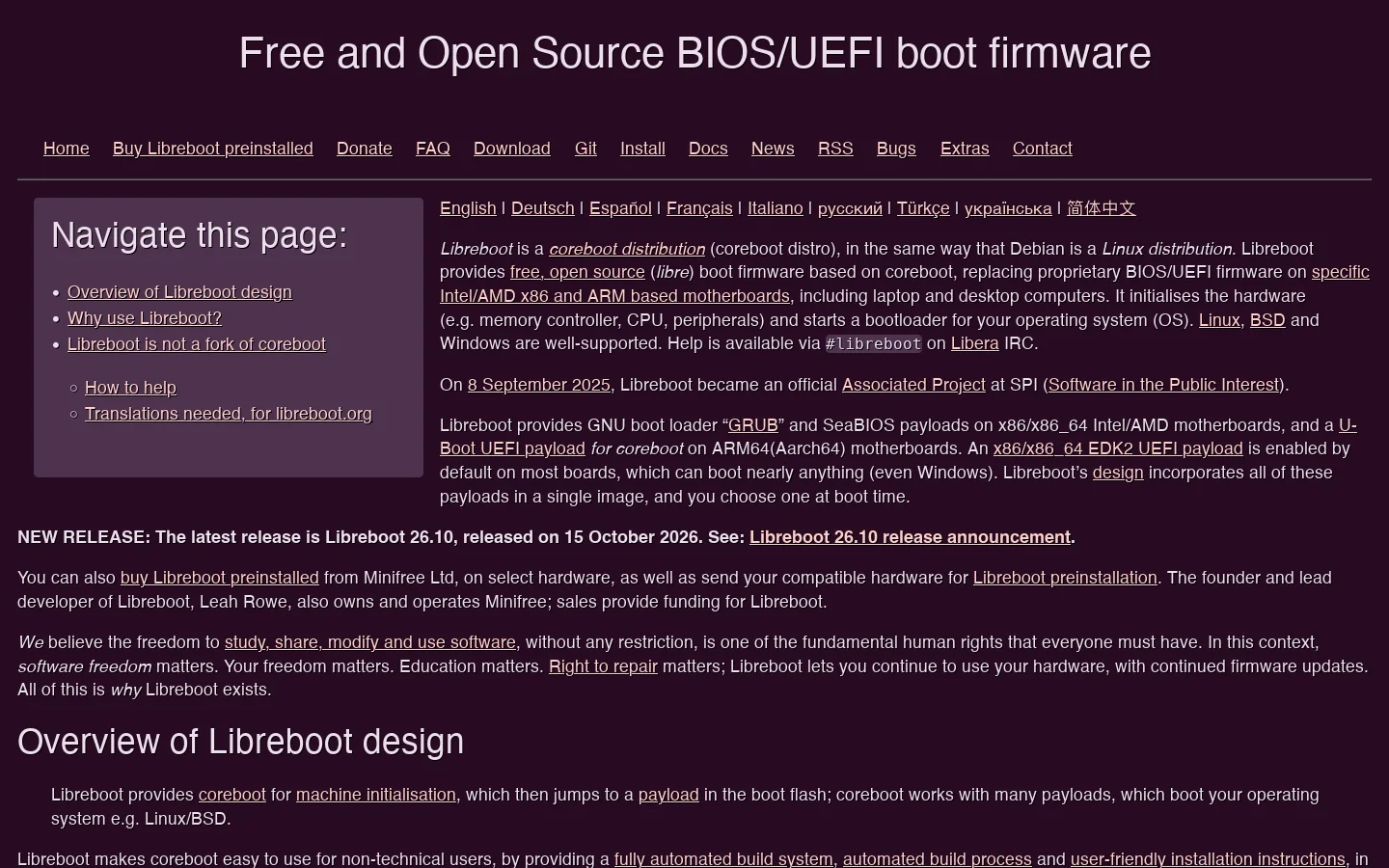Image resolution: width=1389 pixels, height=868 pixels.
Task: Open study, share, modify and use software link
Action: (x=370, y=642)
